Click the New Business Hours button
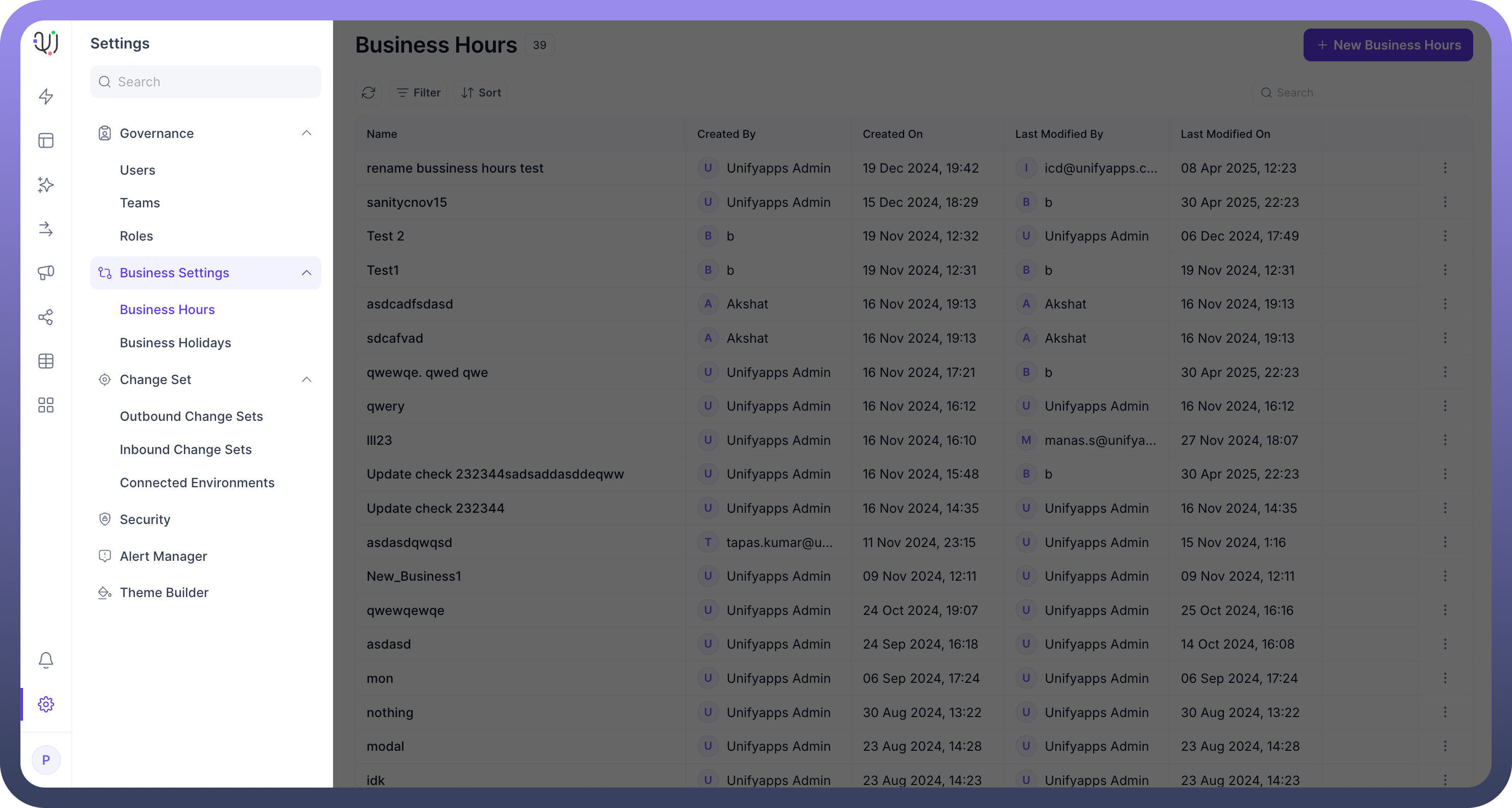This screenshot has height=808, width=1512. pos(1387,45)
